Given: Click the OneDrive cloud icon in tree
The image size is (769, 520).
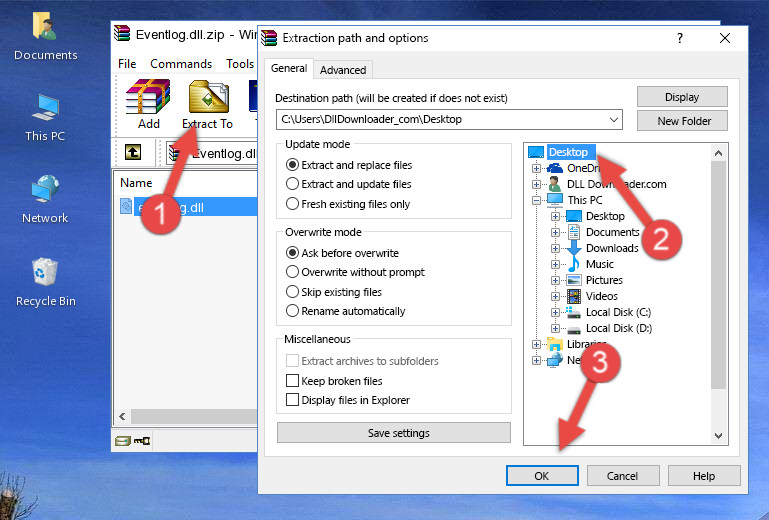Looking at the screenshot, I should click(x=555, y=168).
